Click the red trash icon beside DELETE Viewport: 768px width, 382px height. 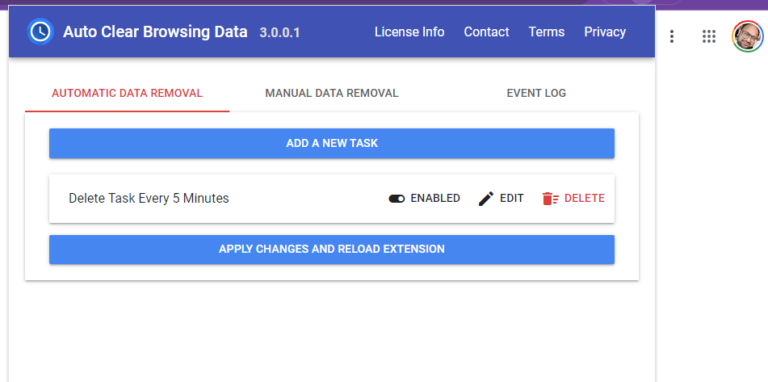[551, 198]
